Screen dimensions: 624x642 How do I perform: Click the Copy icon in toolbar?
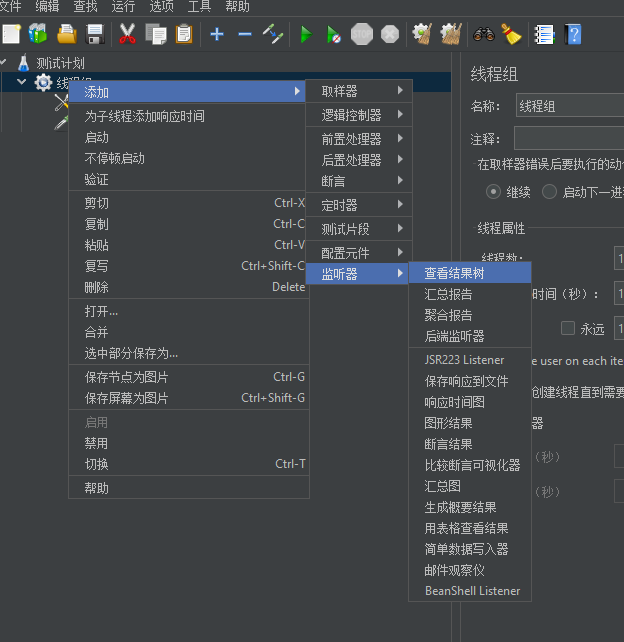(156, 34)
